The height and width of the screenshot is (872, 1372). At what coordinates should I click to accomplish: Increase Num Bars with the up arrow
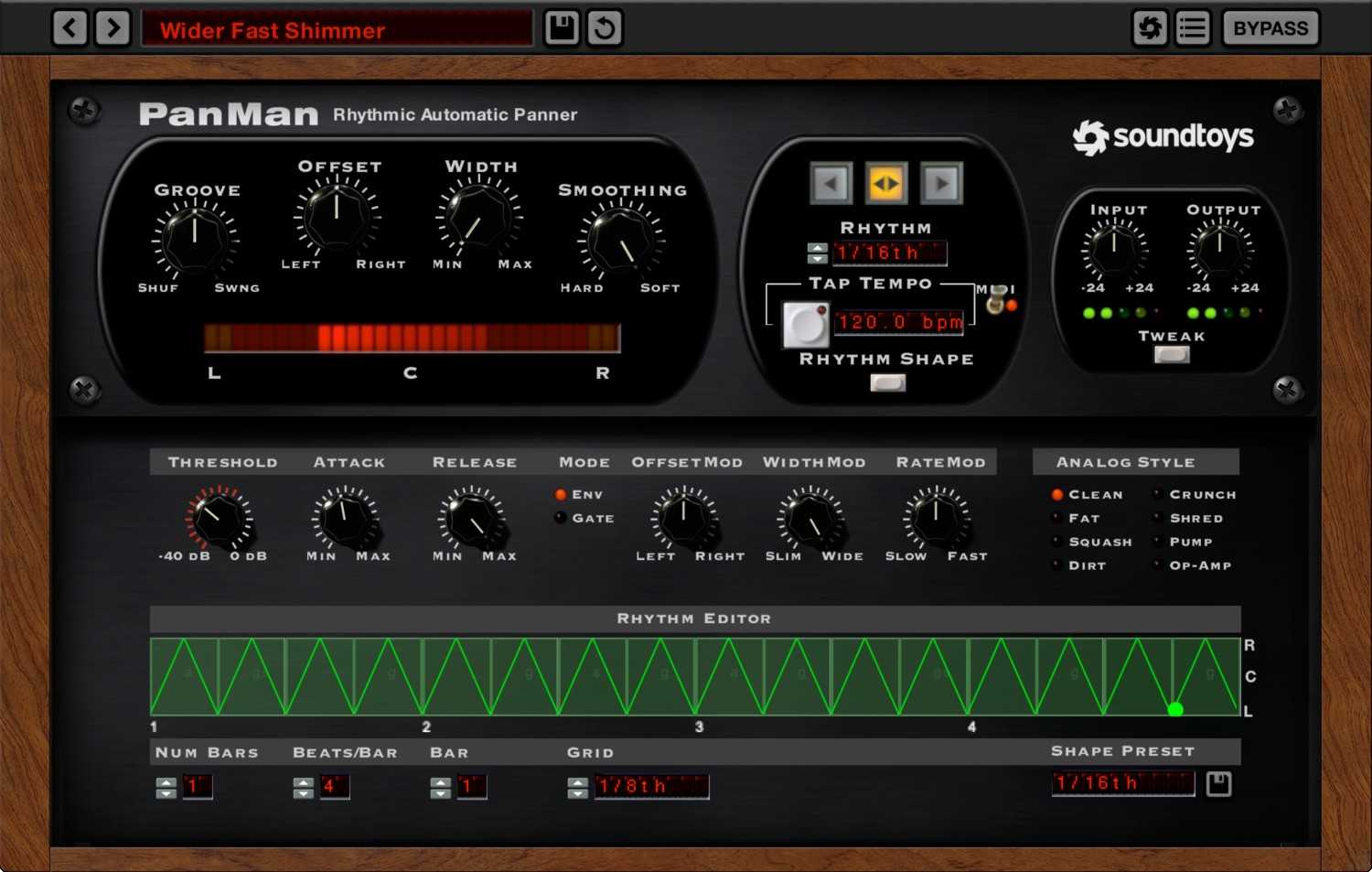click(x=166, y=780)
